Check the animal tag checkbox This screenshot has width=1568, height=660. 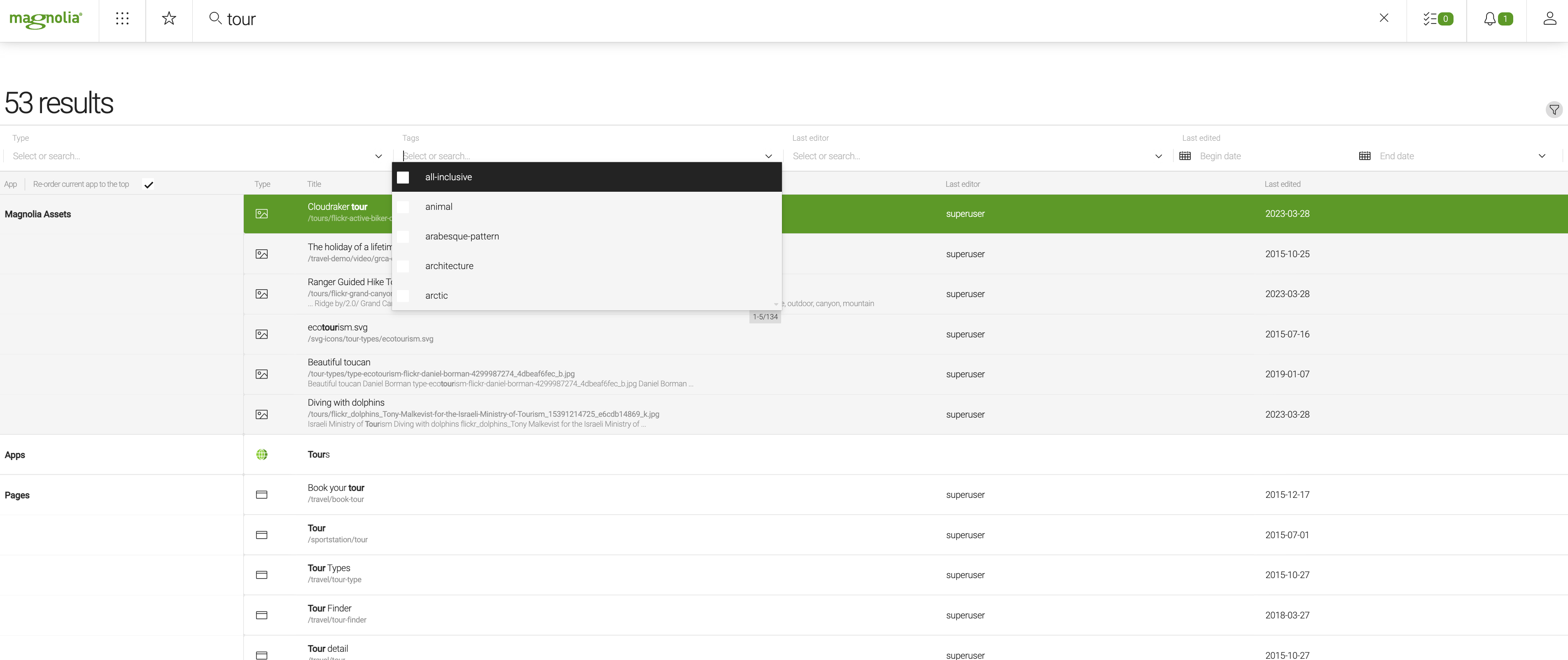[x=403, y=207]
